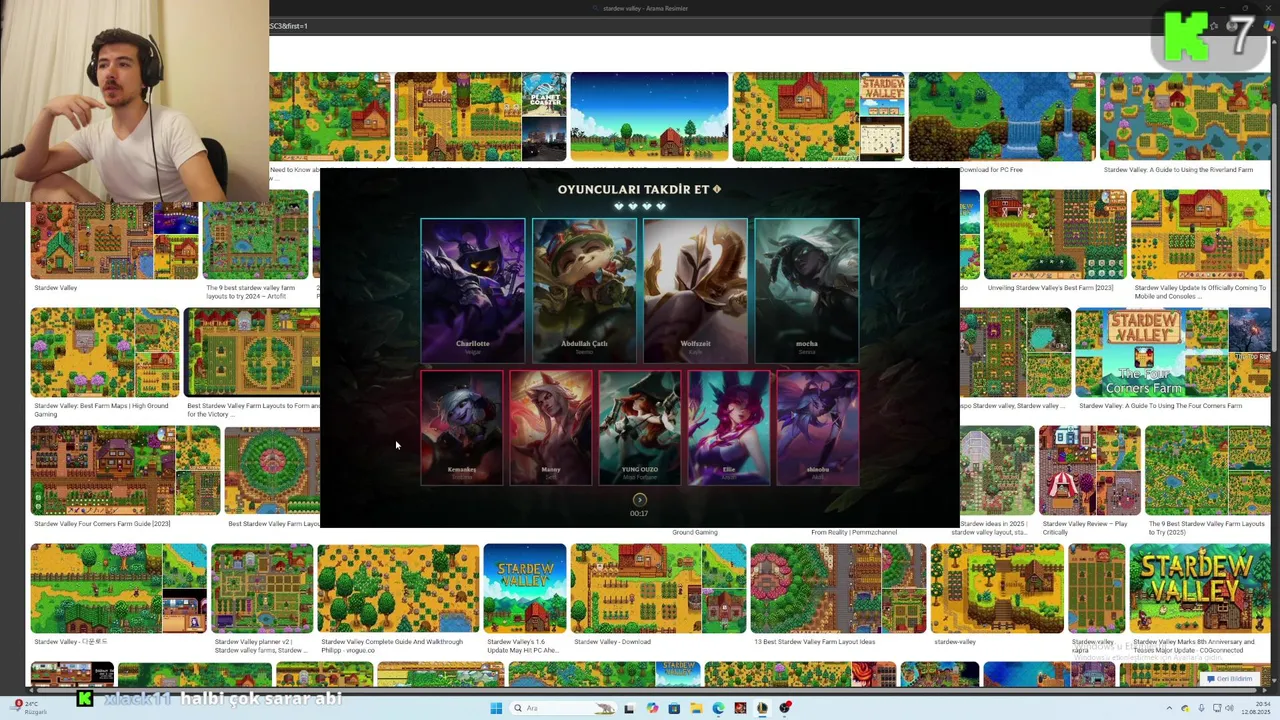Open the 'Stardew Valley planner v2' image result
This screenshot has width=1280, height=720.
[262, 589]
